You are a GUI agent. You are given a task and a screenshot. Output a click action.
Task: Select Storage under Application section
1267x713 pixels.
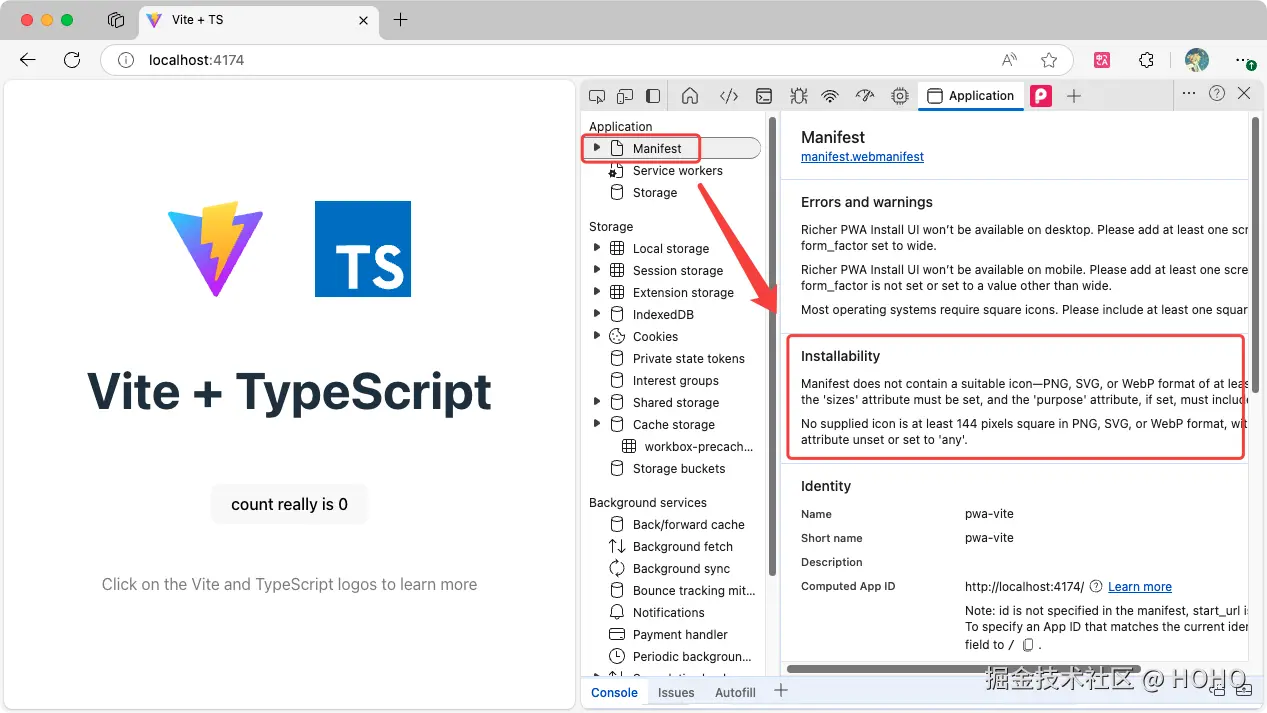pyautogui.click(x=655, y=192)
